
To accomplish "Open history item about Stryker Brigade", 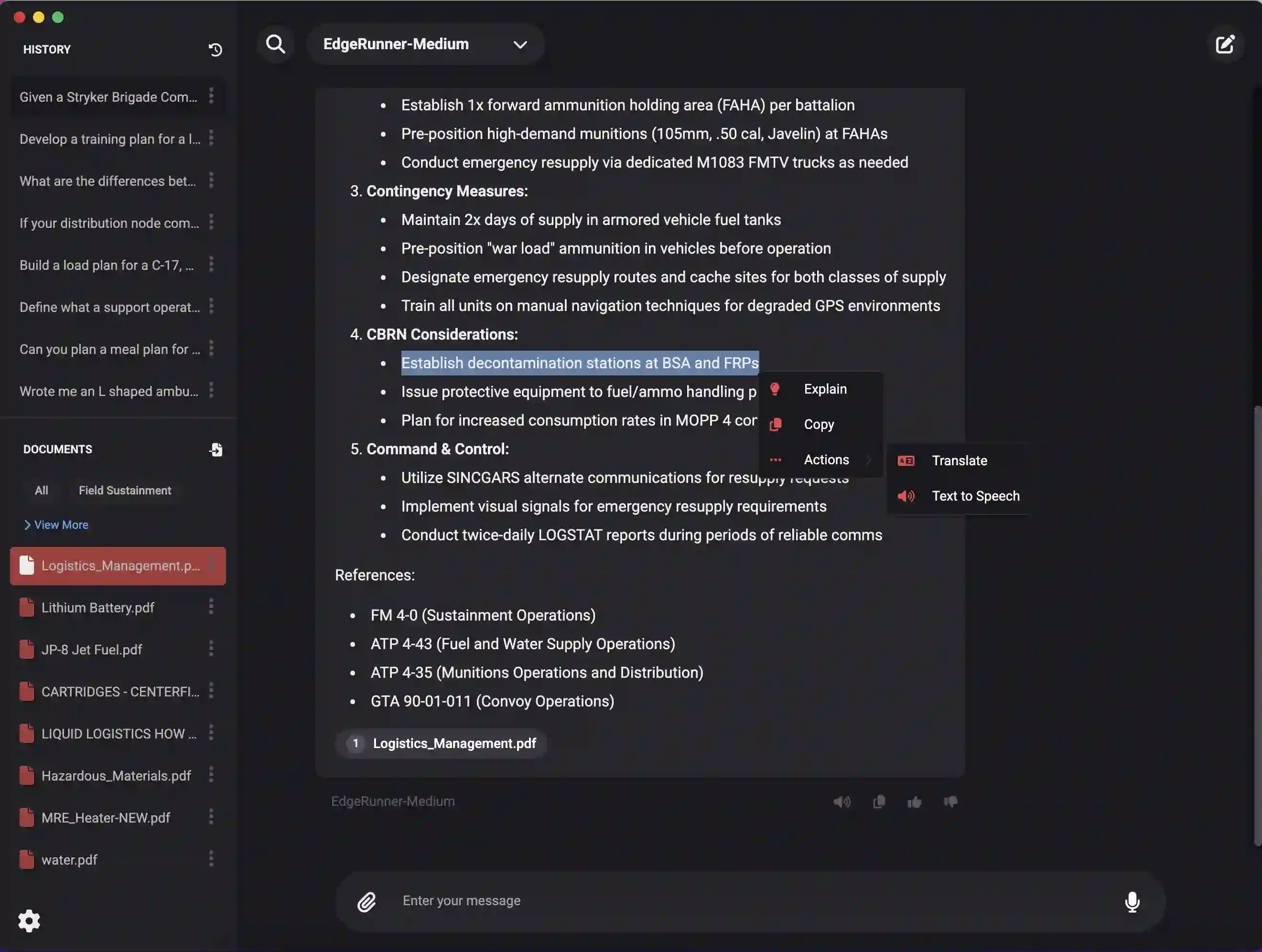I will pos(108,97).
